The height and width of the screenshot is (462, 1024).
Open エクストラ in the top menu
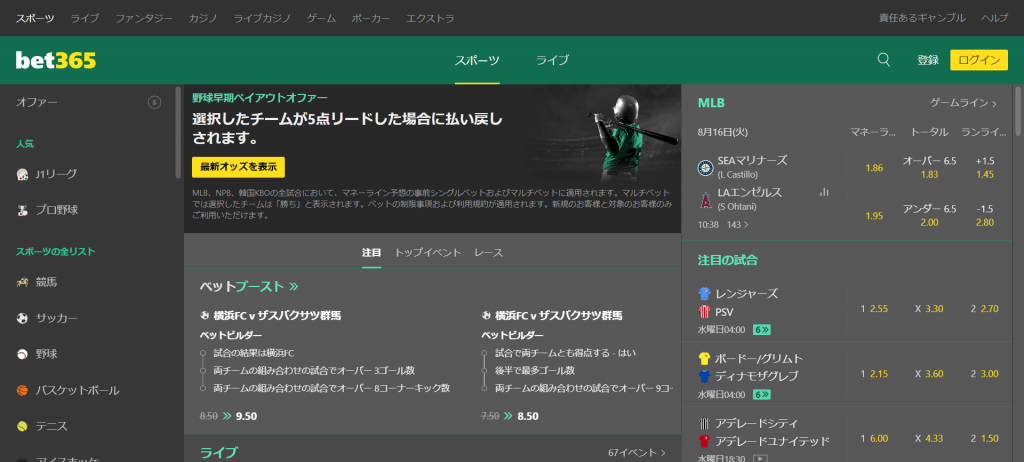[430, 18]
